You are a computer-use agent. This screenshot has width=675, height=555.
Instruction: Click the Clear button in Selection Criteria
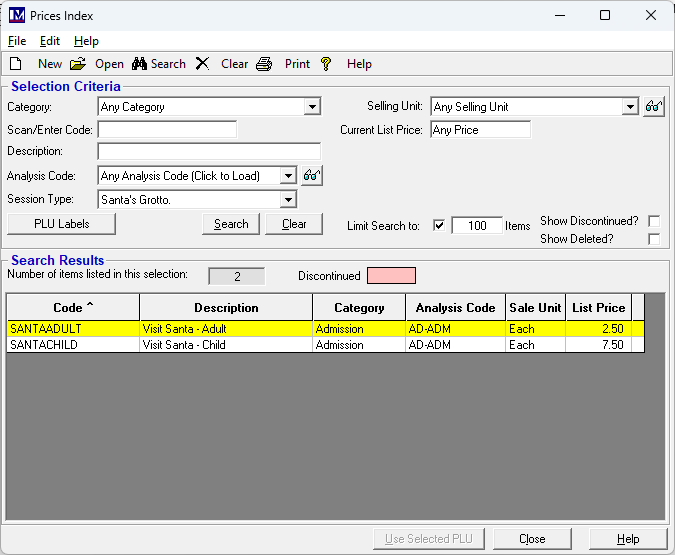tap(294, 224)
